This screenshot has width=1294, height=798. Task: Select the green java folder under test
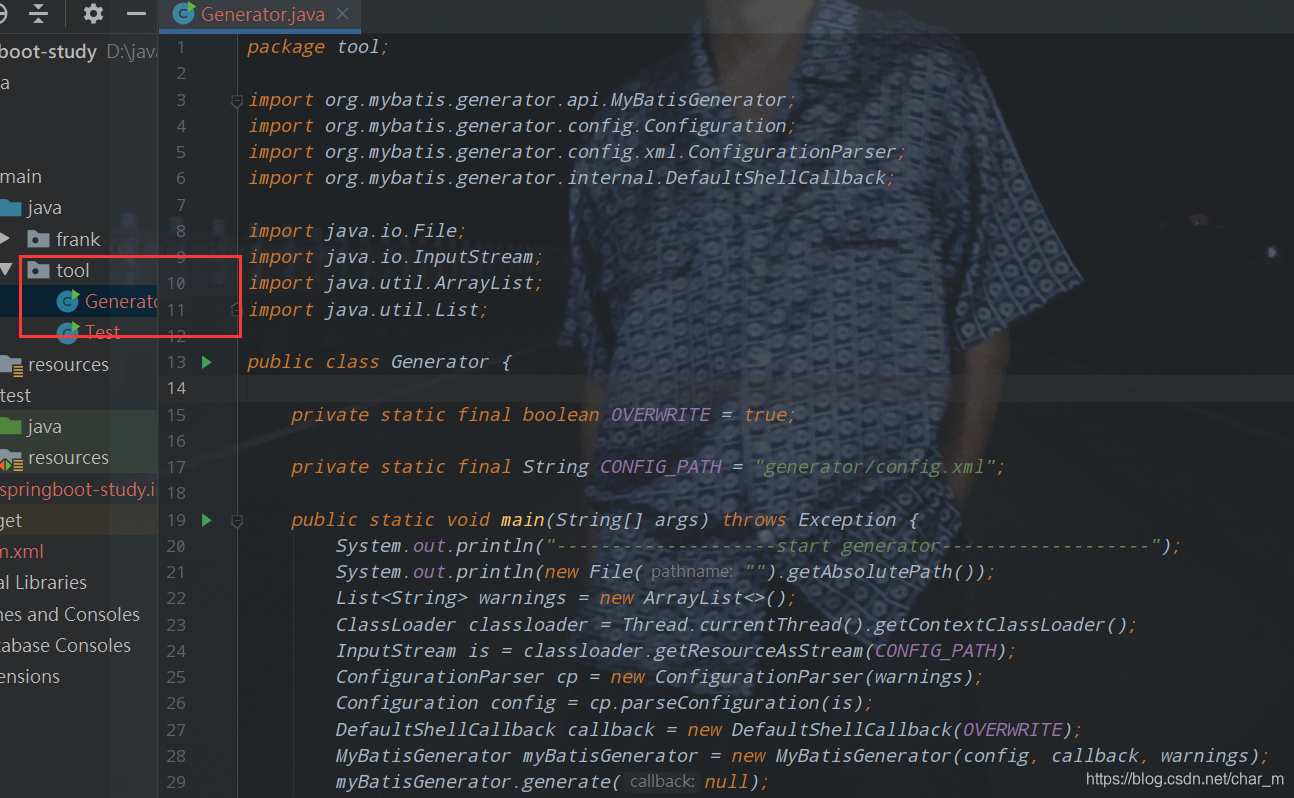(45, 427)
